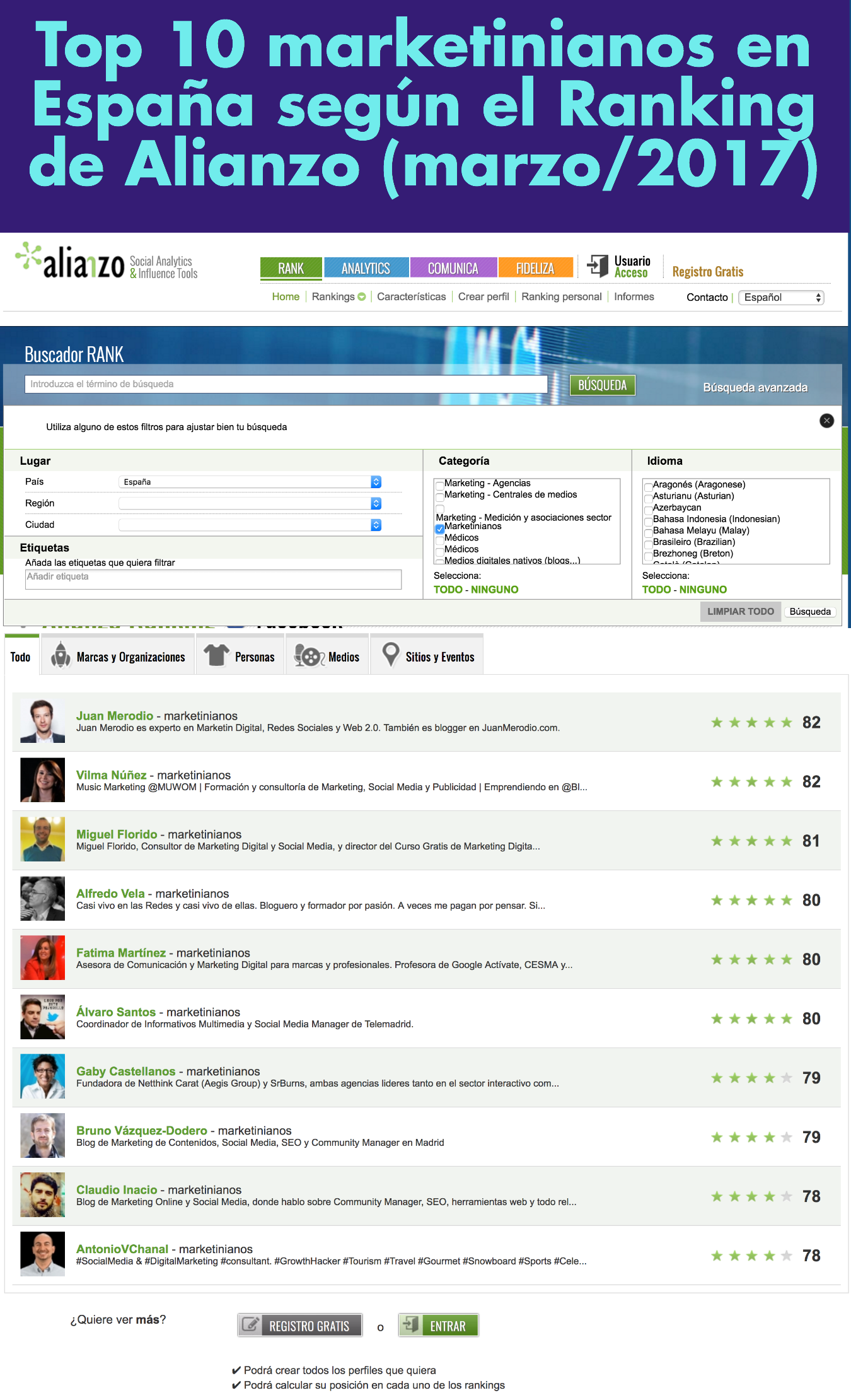Screen dimensions: 851x1400
Task: Click the map pin Sitios y Eventos icon
Action: click(x=391, y=655)
